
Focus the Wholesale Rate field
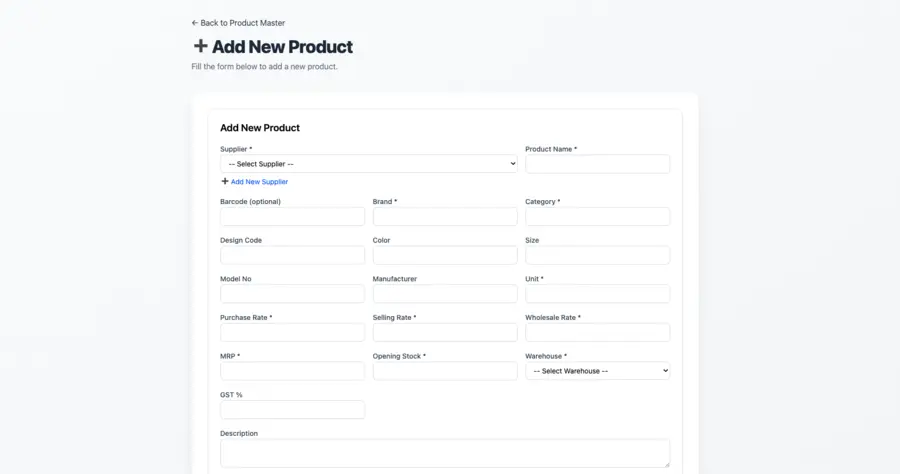(x=597, y=333)
